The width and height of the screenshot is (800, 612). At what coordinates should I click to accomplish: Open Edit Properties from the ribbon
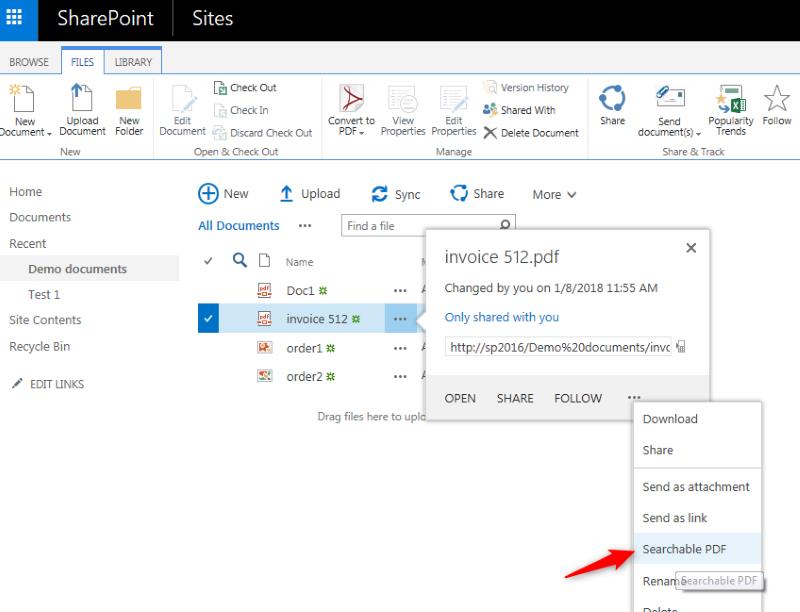click(454, 110)
